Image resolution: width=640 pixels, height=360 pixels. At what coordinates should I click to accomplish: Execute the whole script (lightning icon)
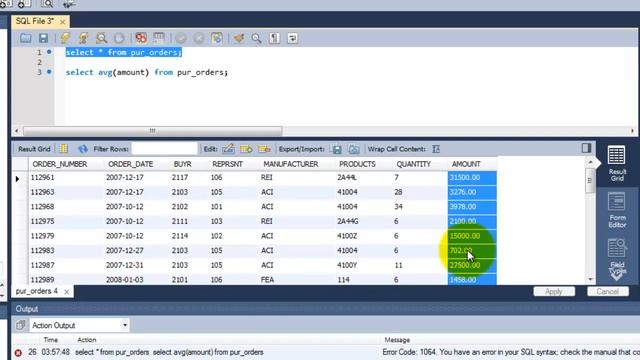[65, 38]
